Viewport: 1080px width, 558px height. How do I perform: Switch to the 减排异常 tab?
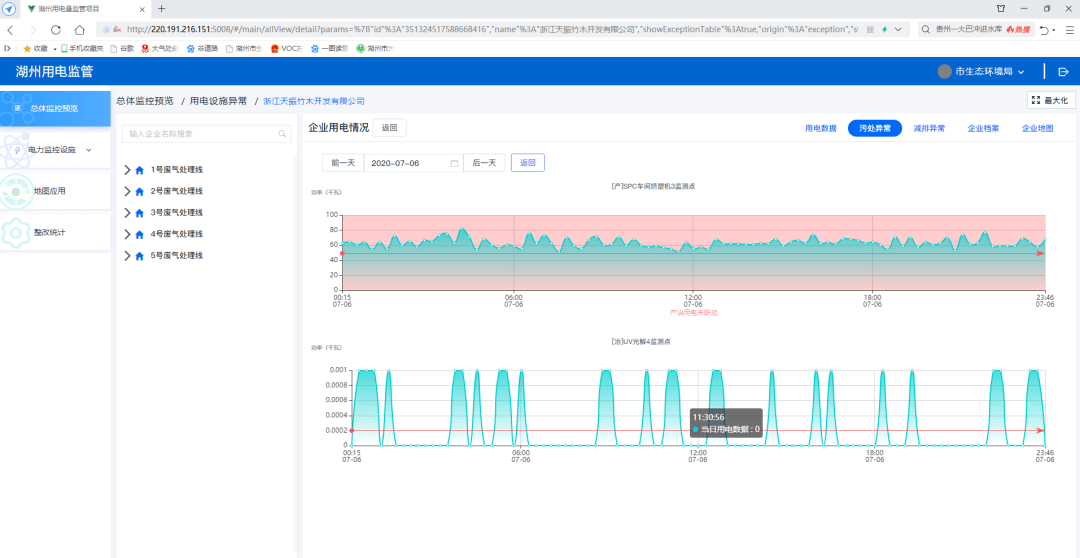click(929, 128)
